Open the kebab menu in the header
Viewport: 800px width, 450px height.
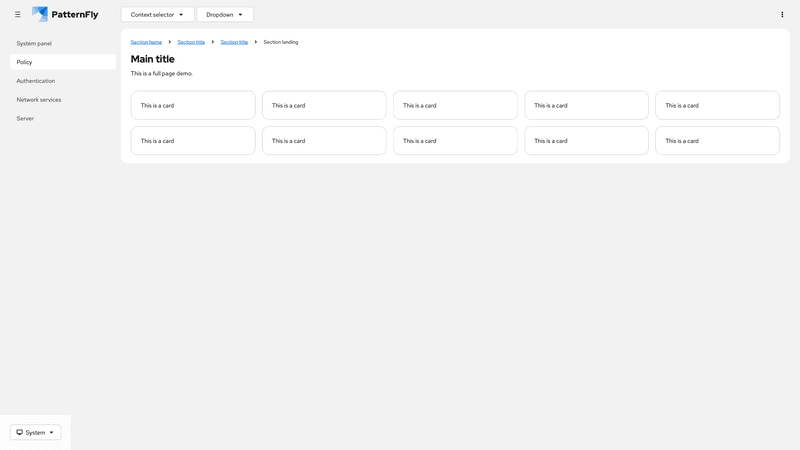pyautogui.click(x=782, y=15)
